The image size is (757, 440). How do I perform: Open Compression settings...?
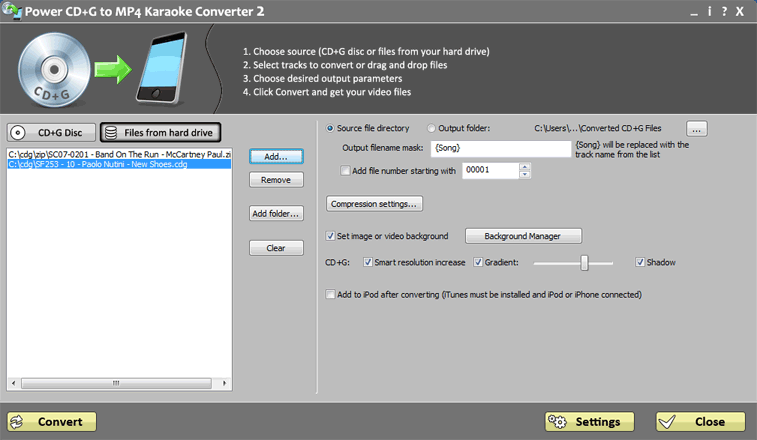click(x=374, y=204)
